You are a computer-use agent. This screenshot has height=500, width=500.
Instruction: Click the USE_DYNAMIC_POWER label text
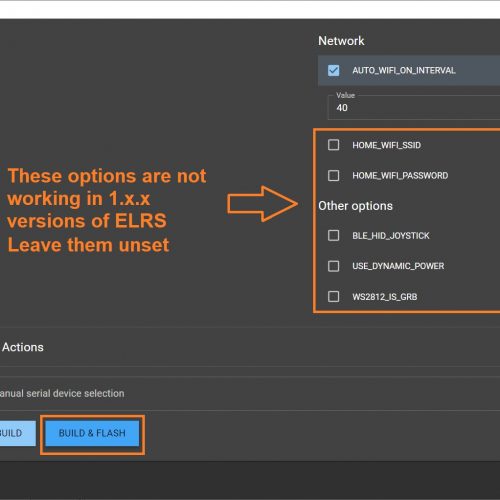pos(398,266)
